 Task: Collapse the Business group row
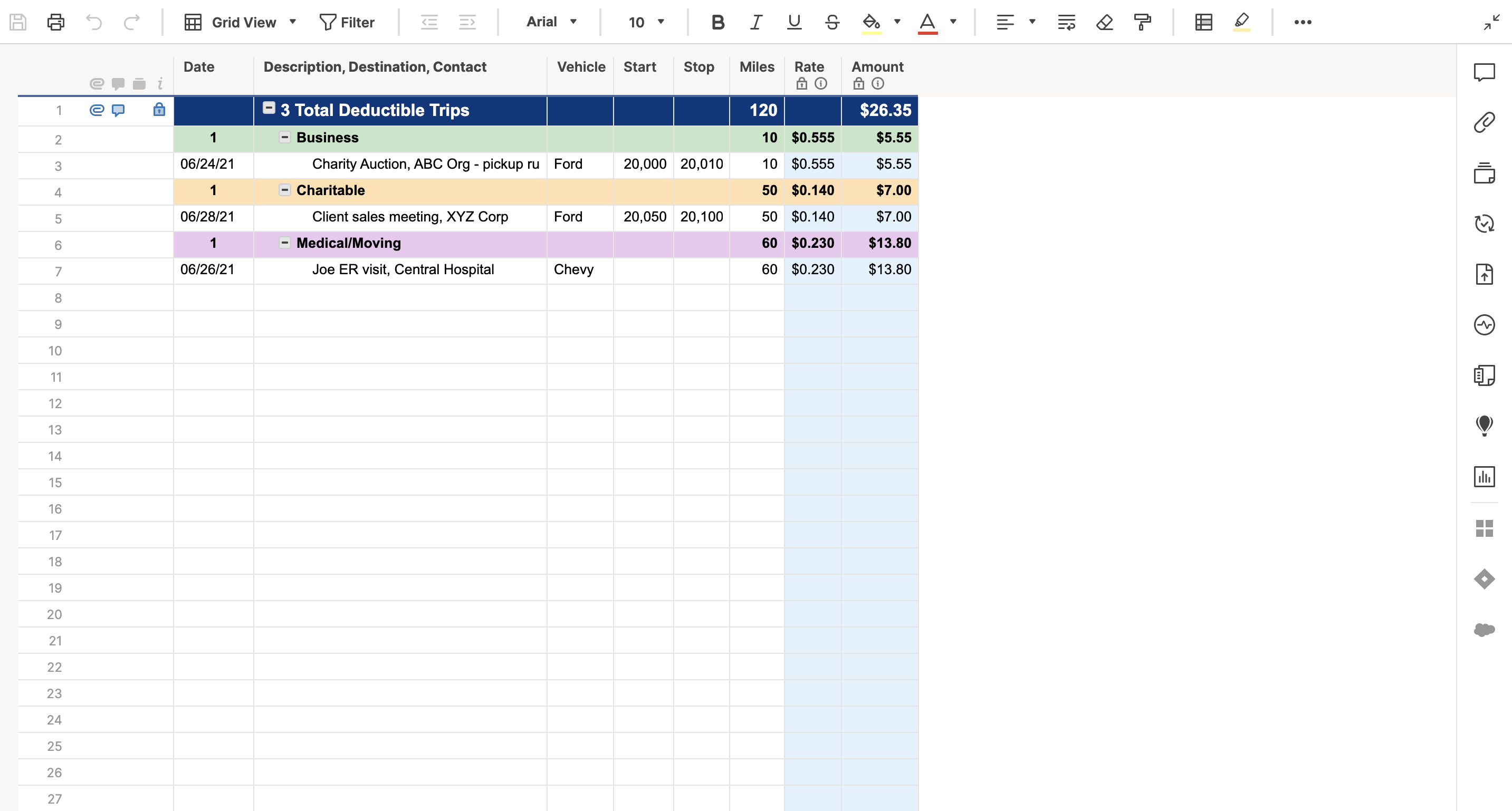(x=285, y=137)
